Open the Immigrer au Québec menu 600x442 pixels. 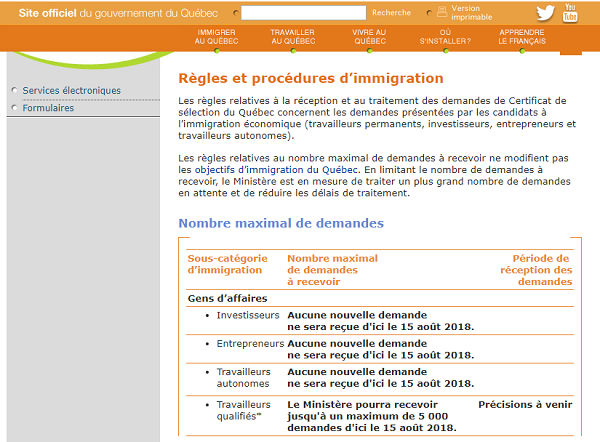(216, 37)
